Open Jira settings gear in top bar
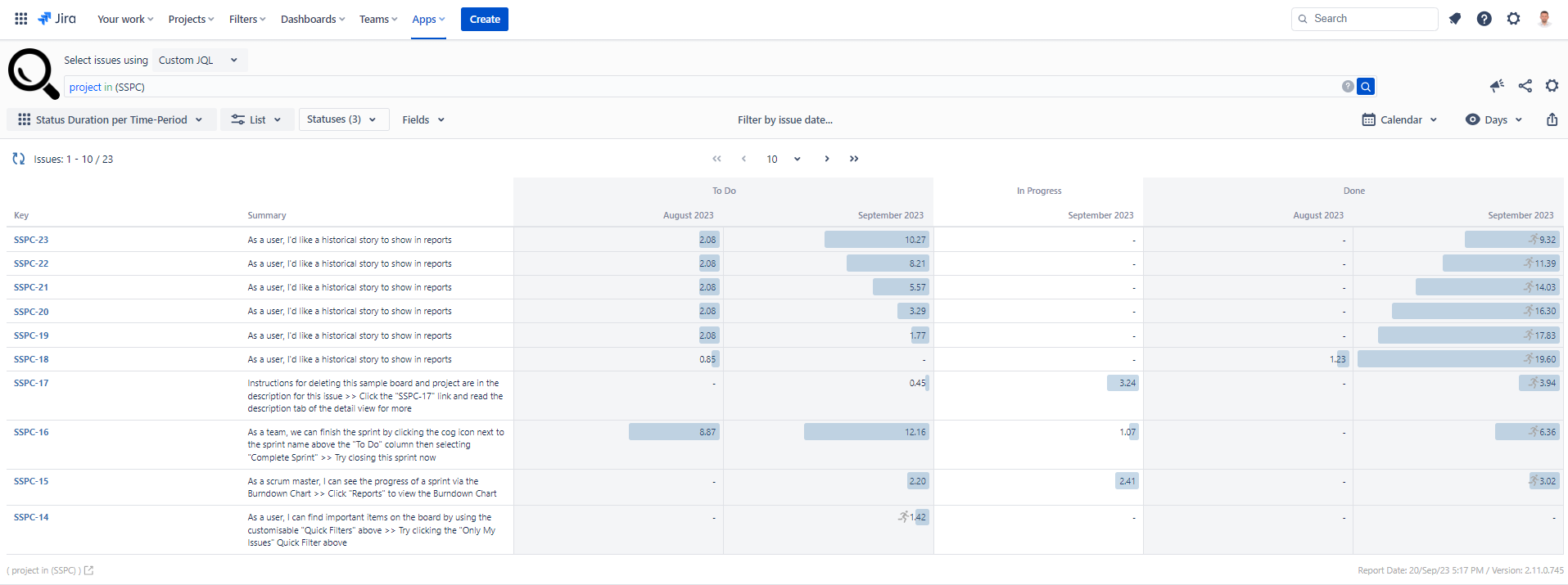This screenshot has height=585, width=1568. point(1513,19)
